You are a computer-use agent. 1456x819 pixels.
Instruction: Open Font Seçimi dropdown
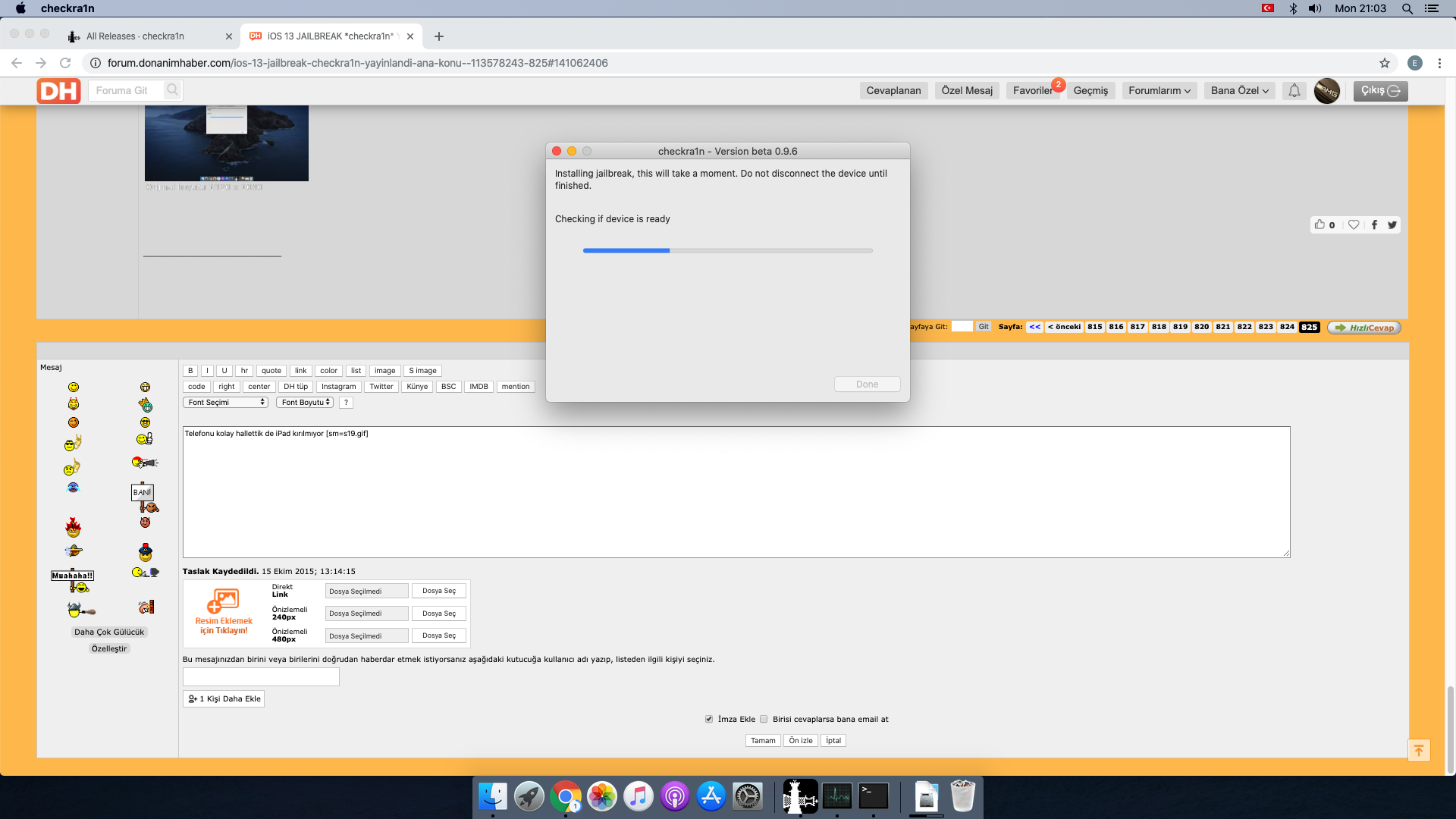pos(225,402)
